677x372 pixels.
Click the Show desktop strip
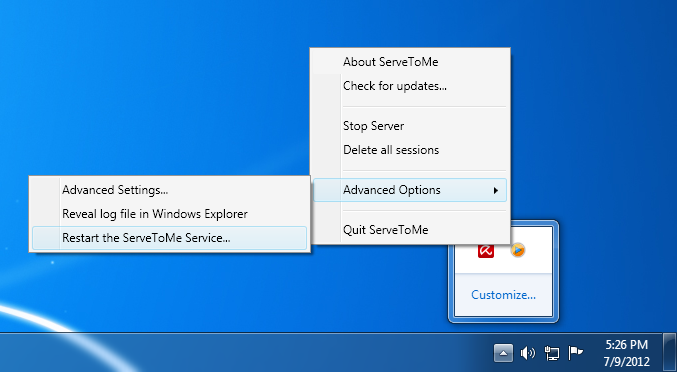(x=670, y=353)
